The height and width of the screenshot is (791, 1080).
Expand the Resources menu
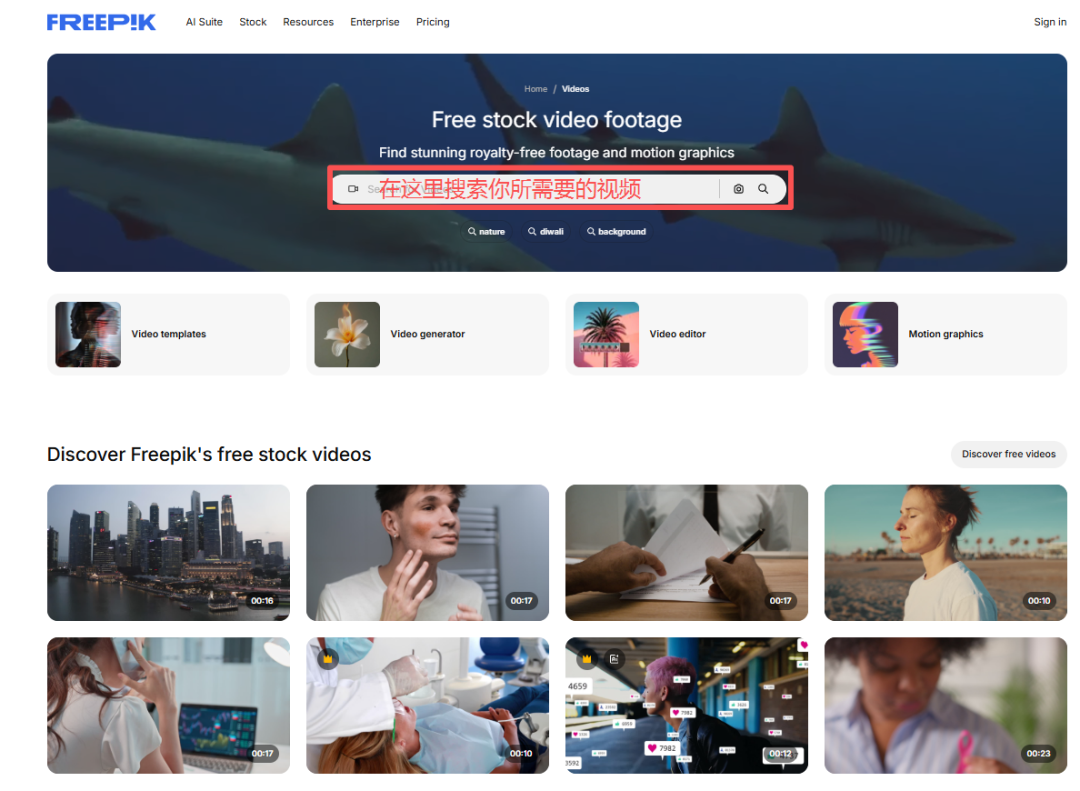click(308, 22)
